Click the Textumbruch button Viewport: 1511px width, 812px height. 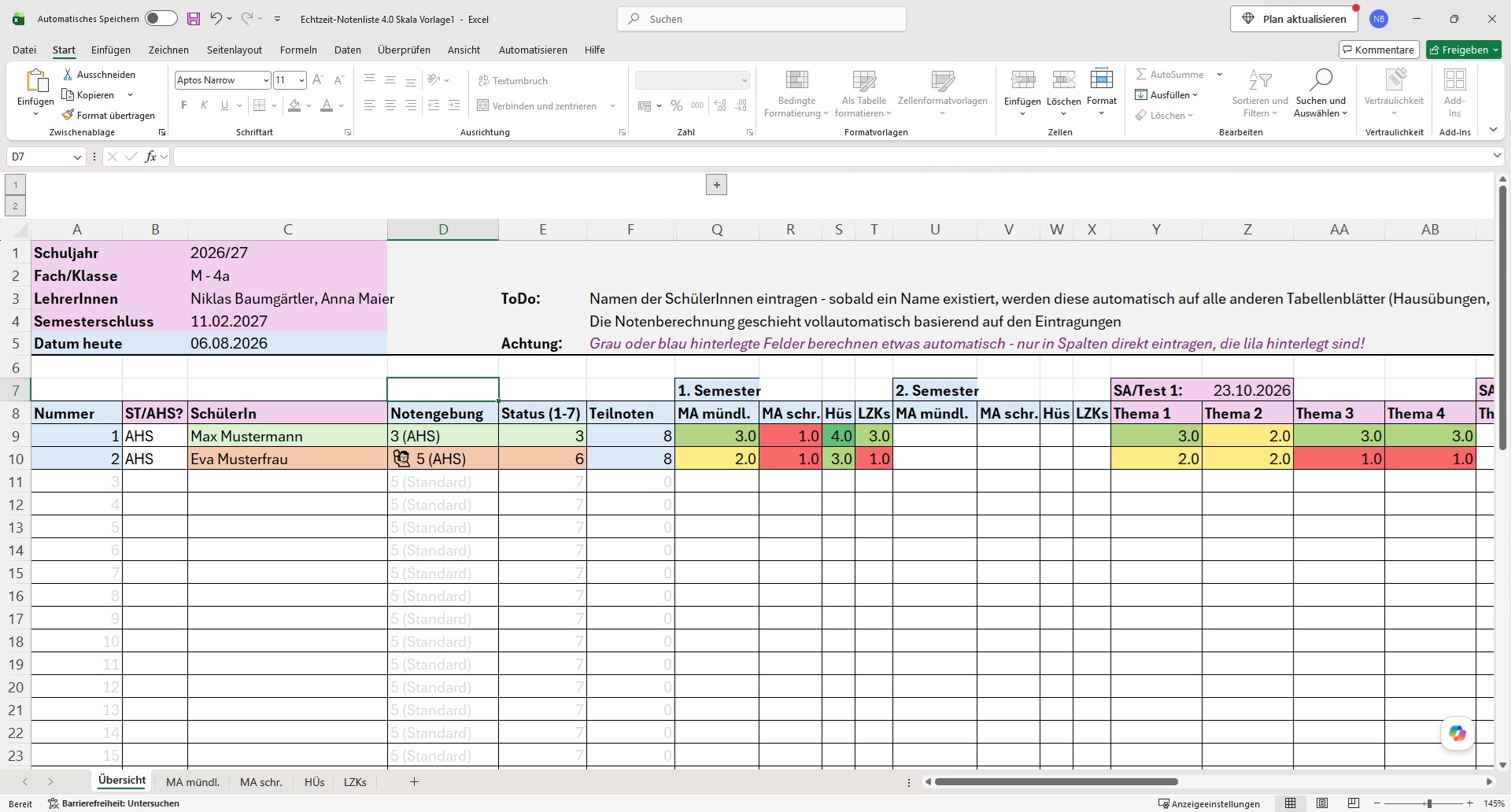pos(512,81)
